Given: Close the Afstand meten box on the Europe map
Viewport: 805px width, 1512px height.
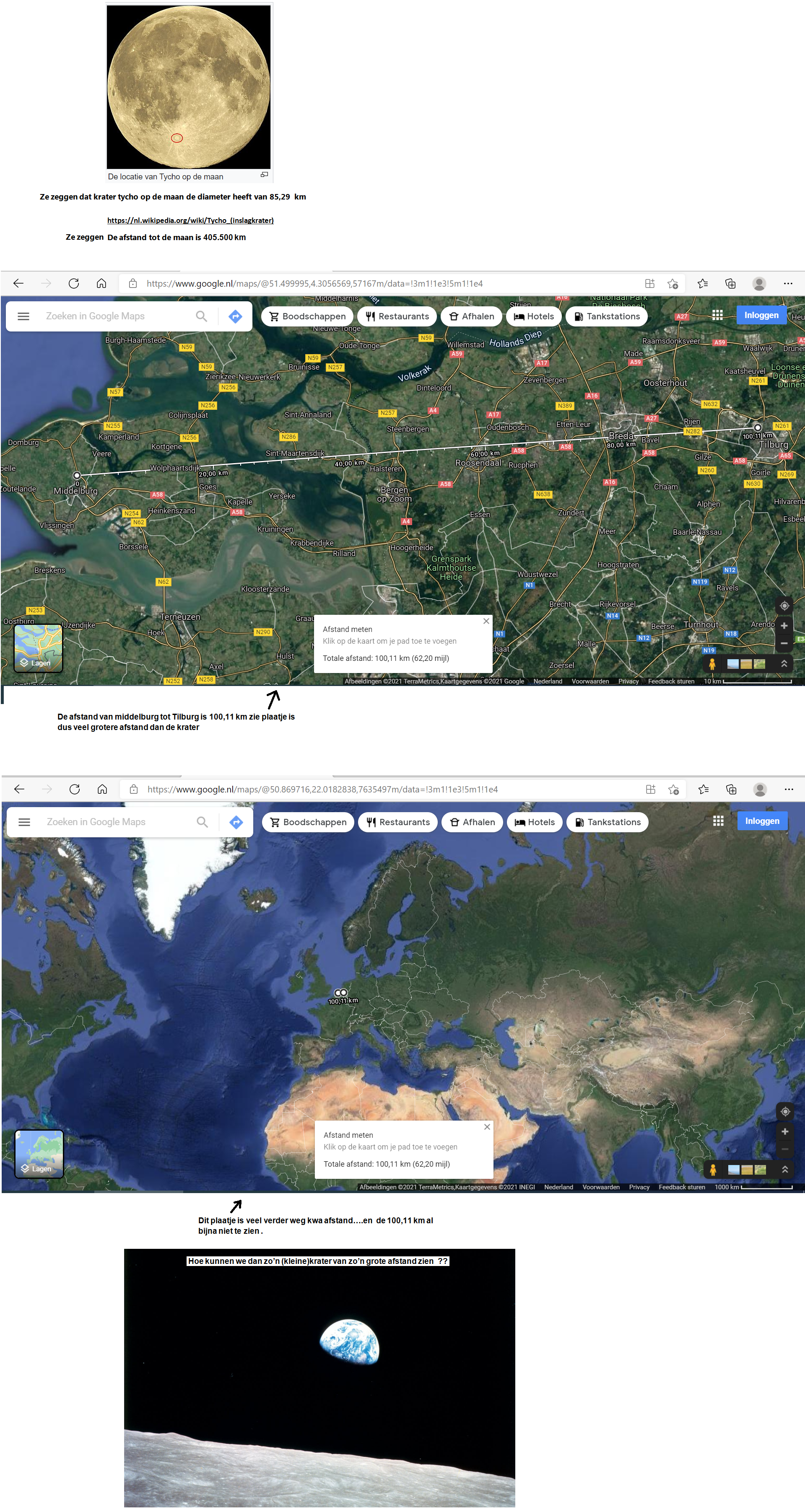Looking at the screenshot, I should coord(487,1127).
